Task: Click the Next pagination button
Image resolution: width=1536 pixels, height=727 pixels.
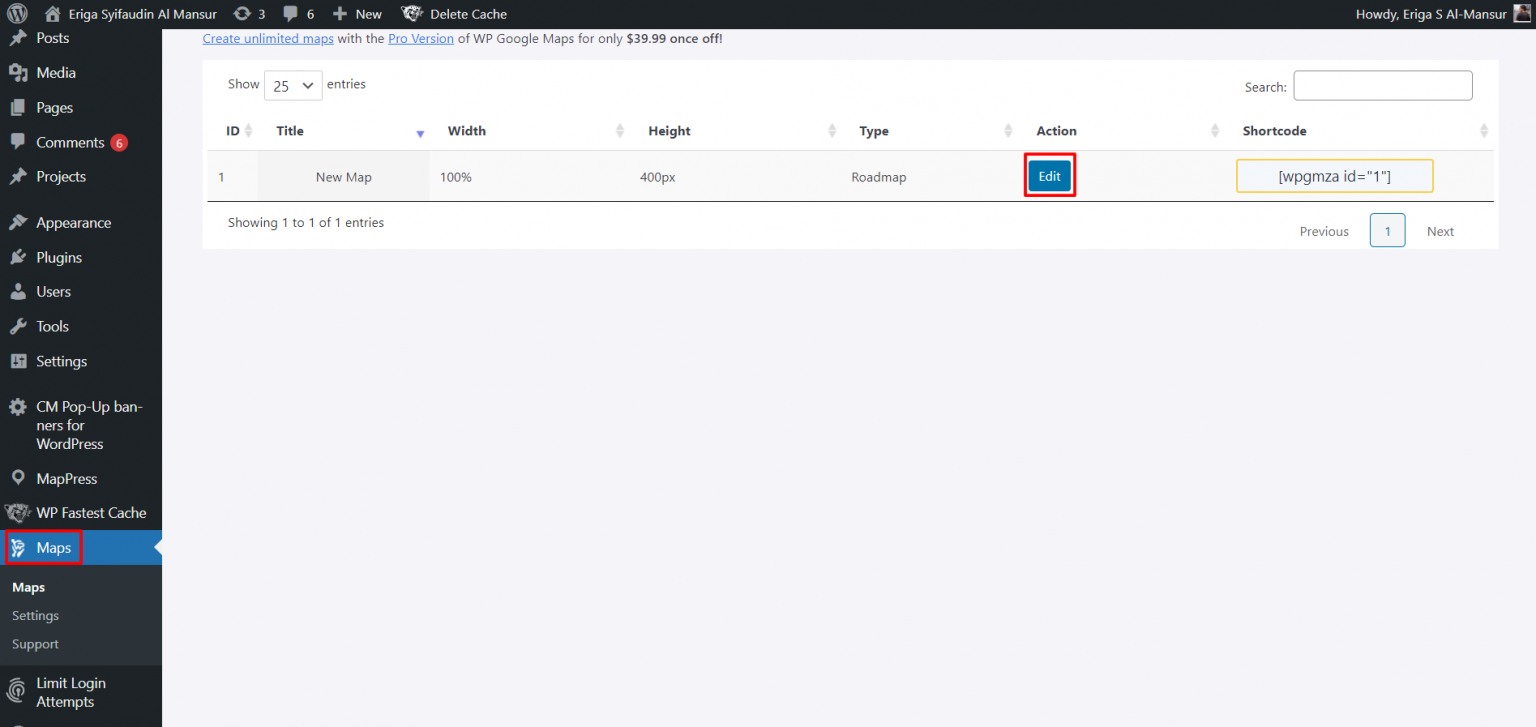Action: coord(1440,231)
